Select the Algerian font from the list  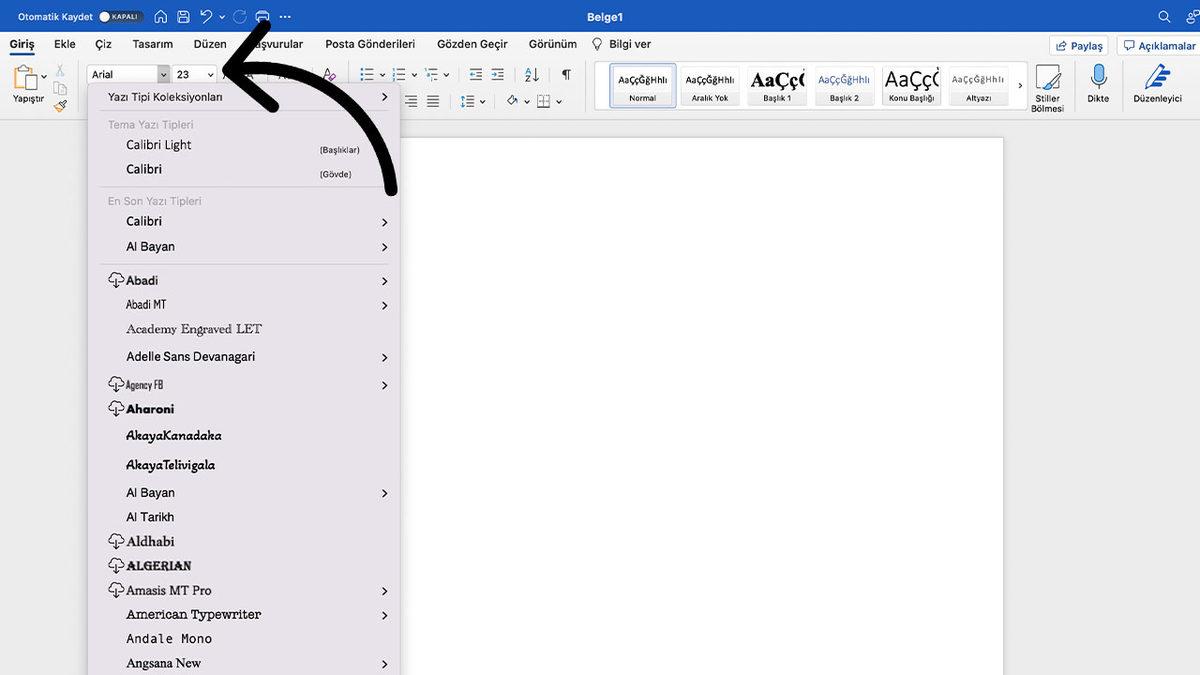pyautogui.click(x=158, y=566)
